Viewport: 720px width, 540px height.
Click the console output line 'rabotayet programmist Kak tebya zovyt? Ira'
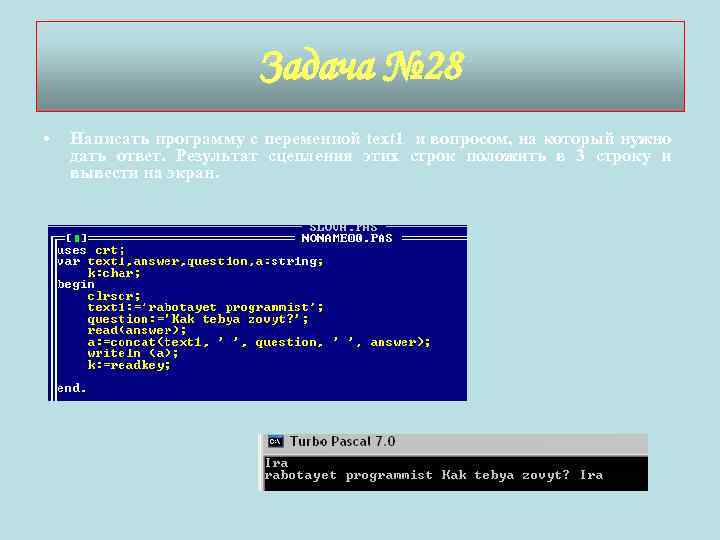(434, 475)
